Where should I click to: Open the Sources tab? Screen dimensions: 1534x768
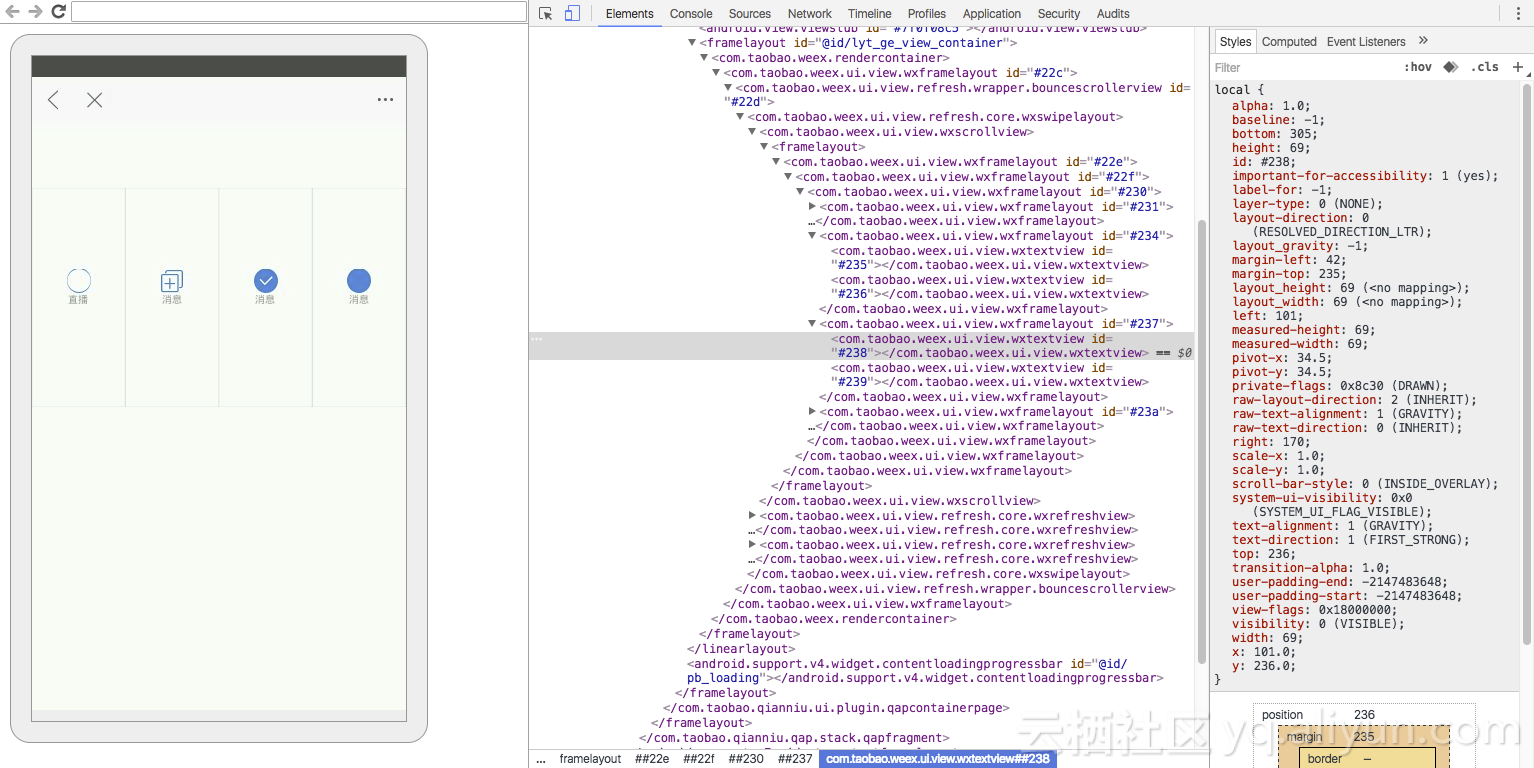click(x=750, y=14)
